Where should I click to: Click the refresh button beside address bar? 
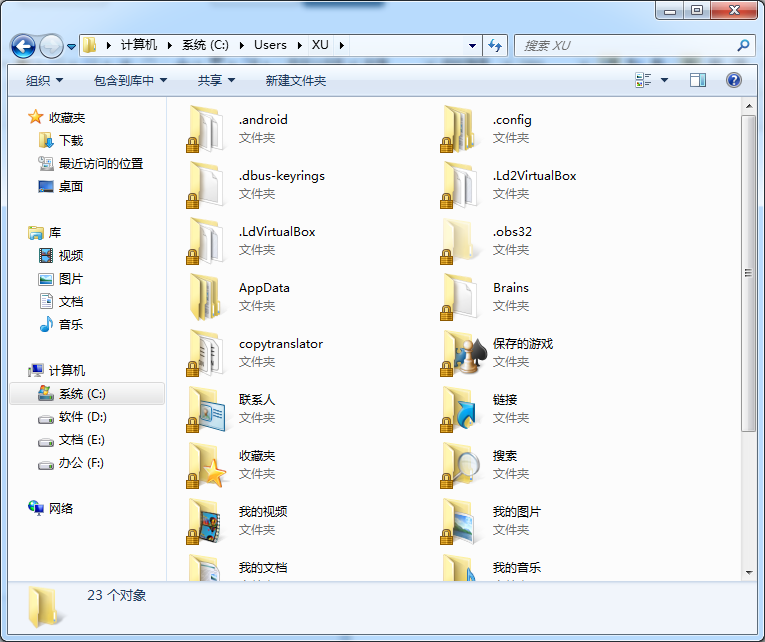coord(496,46)
